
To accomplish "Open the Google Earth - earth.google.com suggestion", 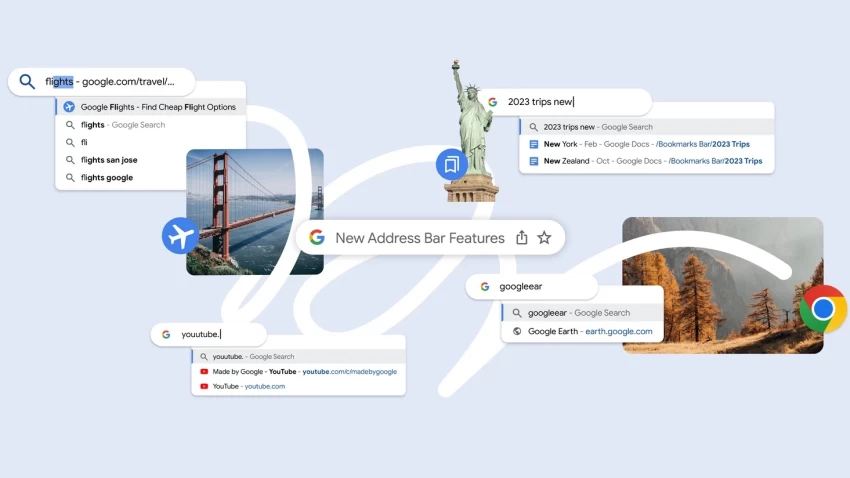I will tap(582, 331).
